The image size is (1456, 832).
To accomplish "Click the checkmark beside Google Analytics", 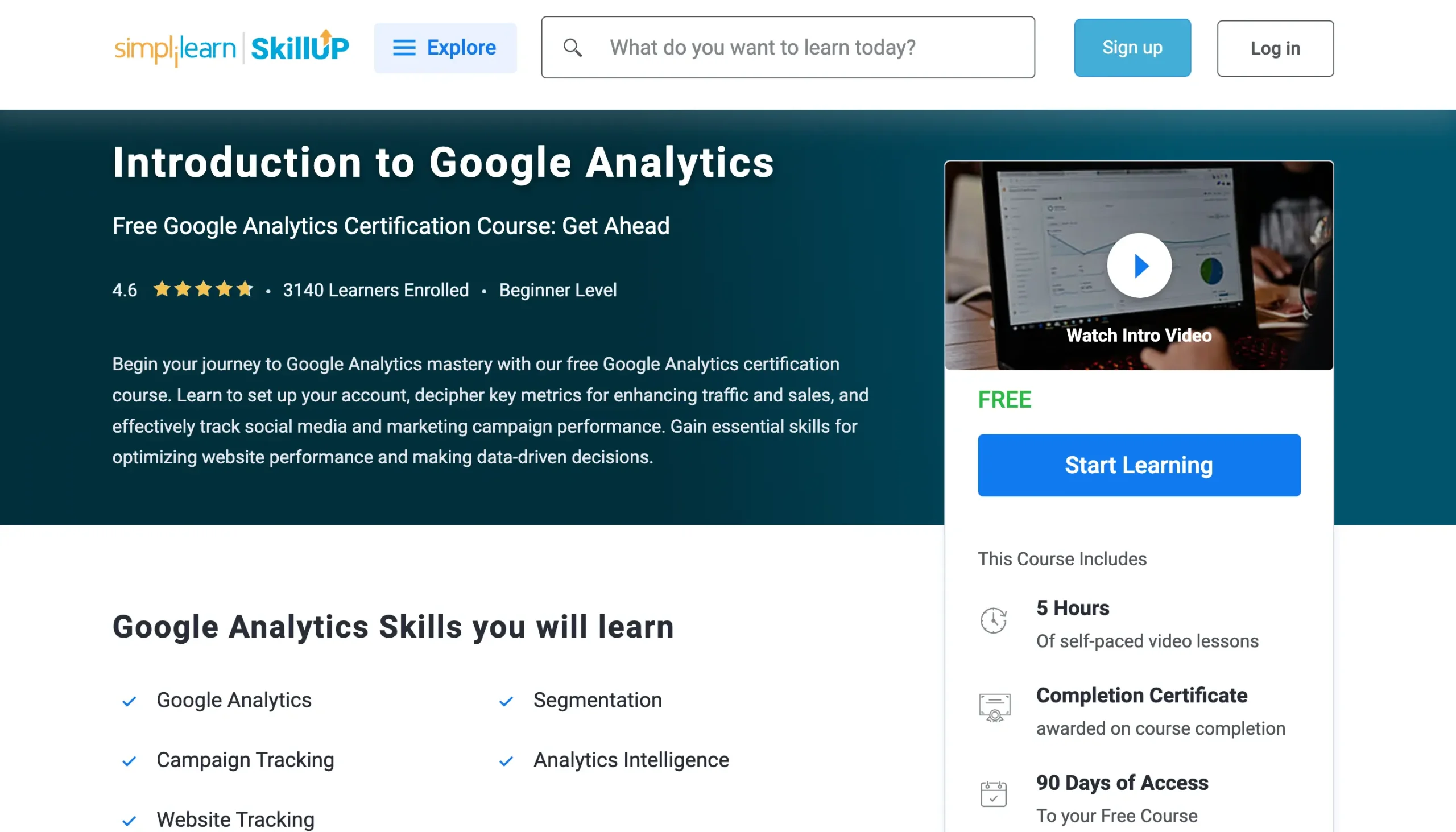I will click(x=129, y=701).
